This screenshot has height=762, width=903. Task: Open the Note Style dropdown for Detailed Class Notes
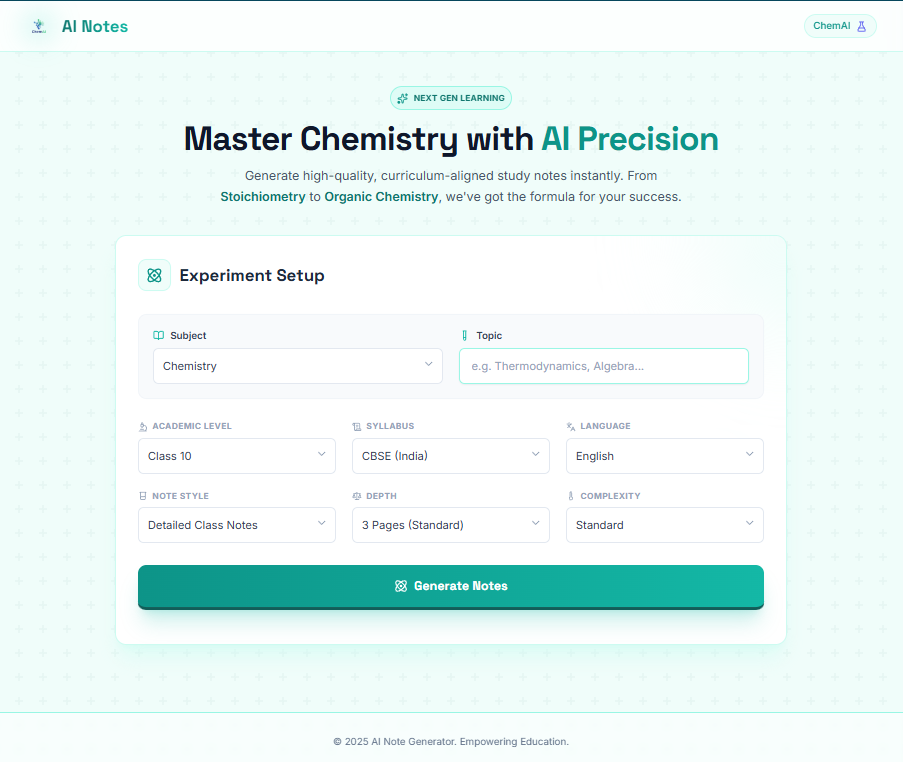tap(236, 524)
